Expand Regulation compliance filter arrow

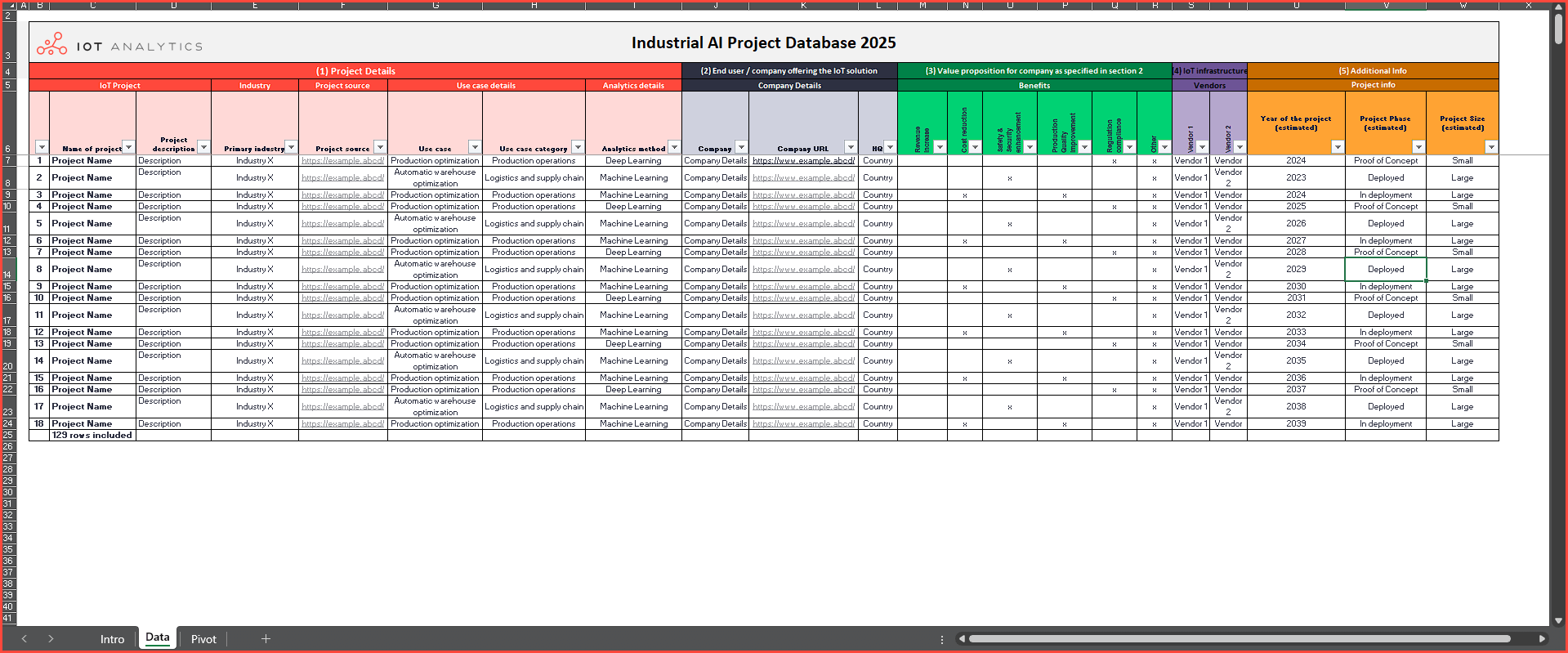[1129, 147]
